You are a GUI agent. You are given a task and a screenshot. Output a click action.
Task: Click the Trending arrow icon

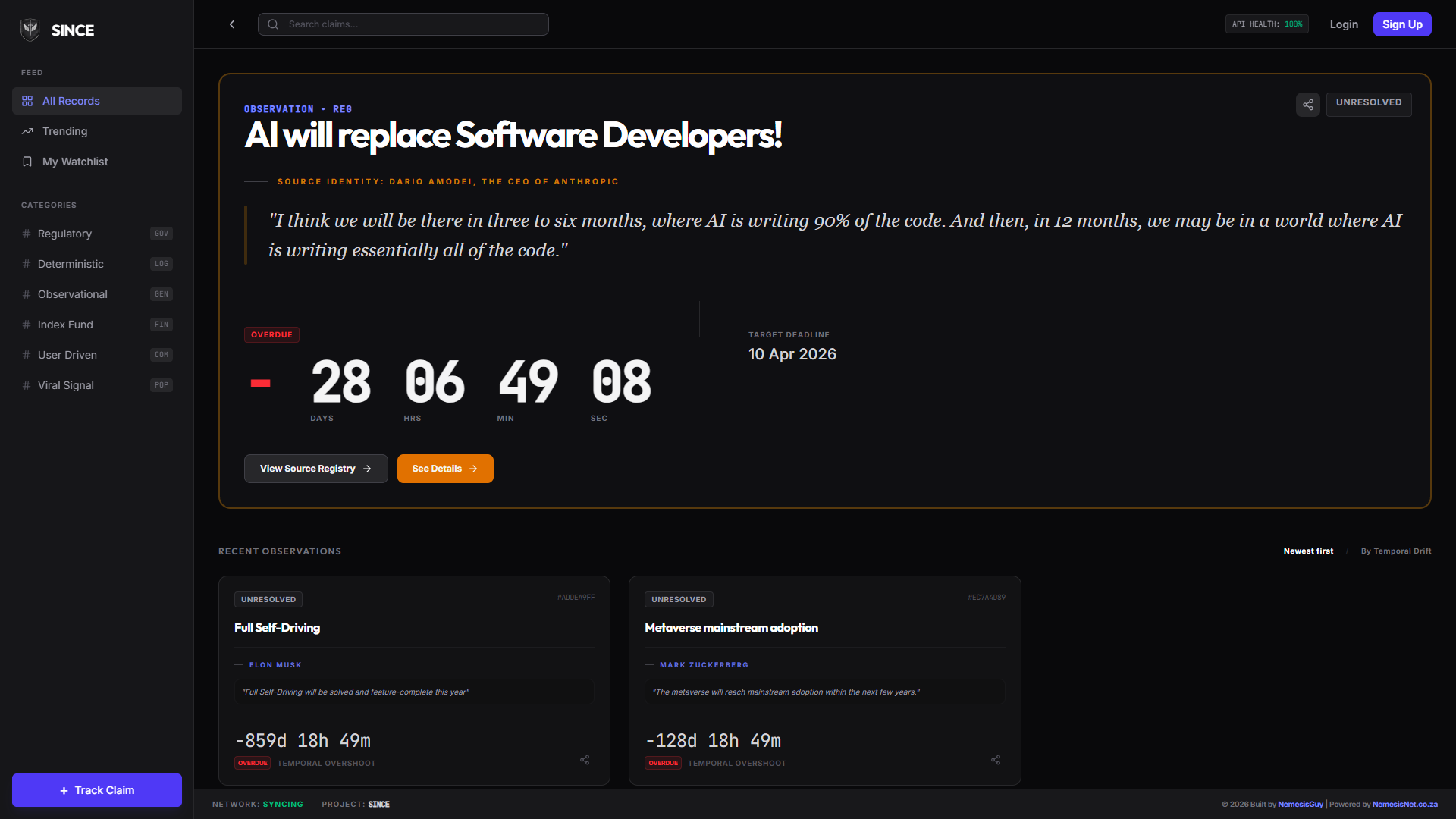[x=27, y=131]
